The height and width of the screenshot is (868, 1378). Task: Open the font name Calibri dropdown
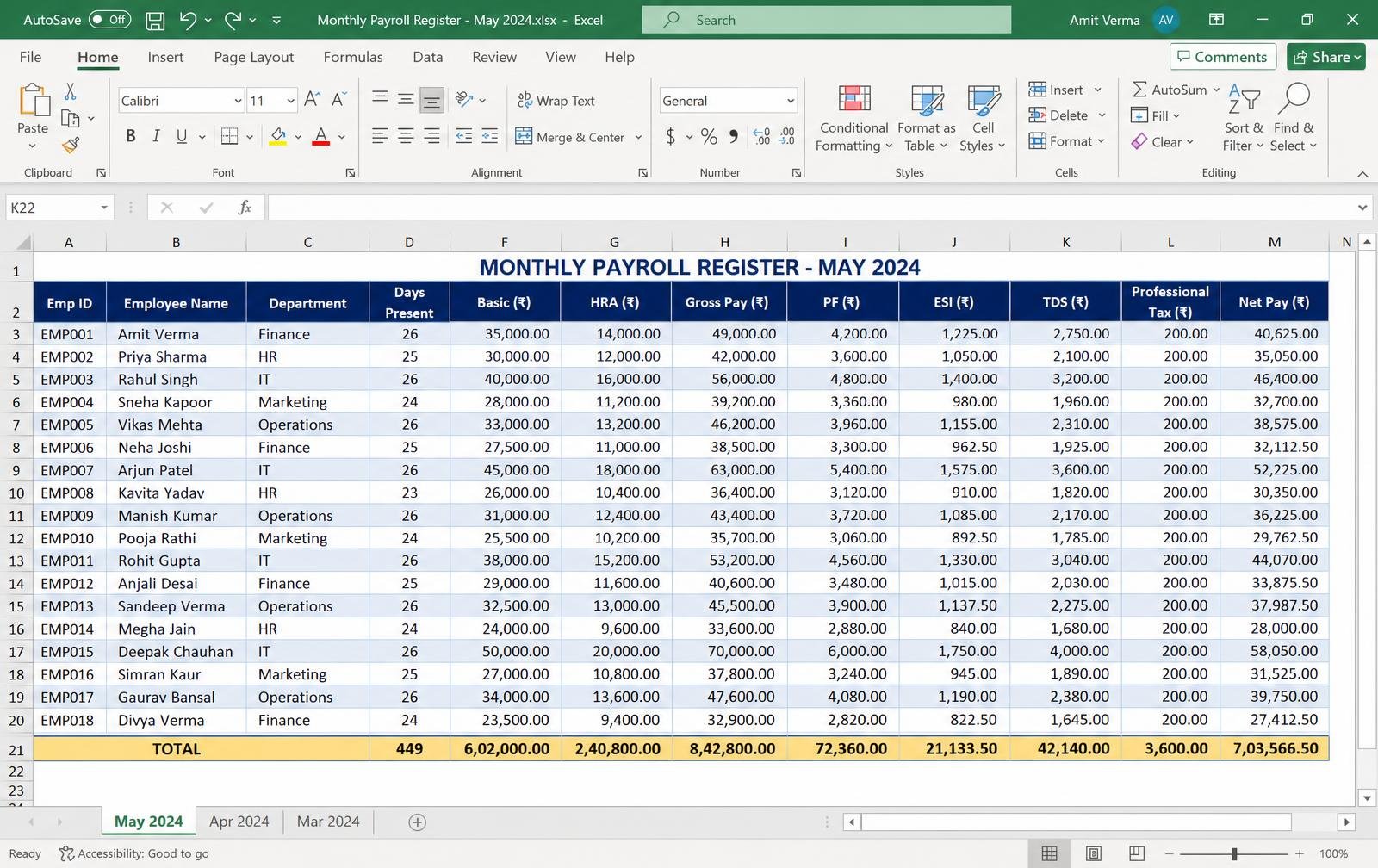click(238, 101)
